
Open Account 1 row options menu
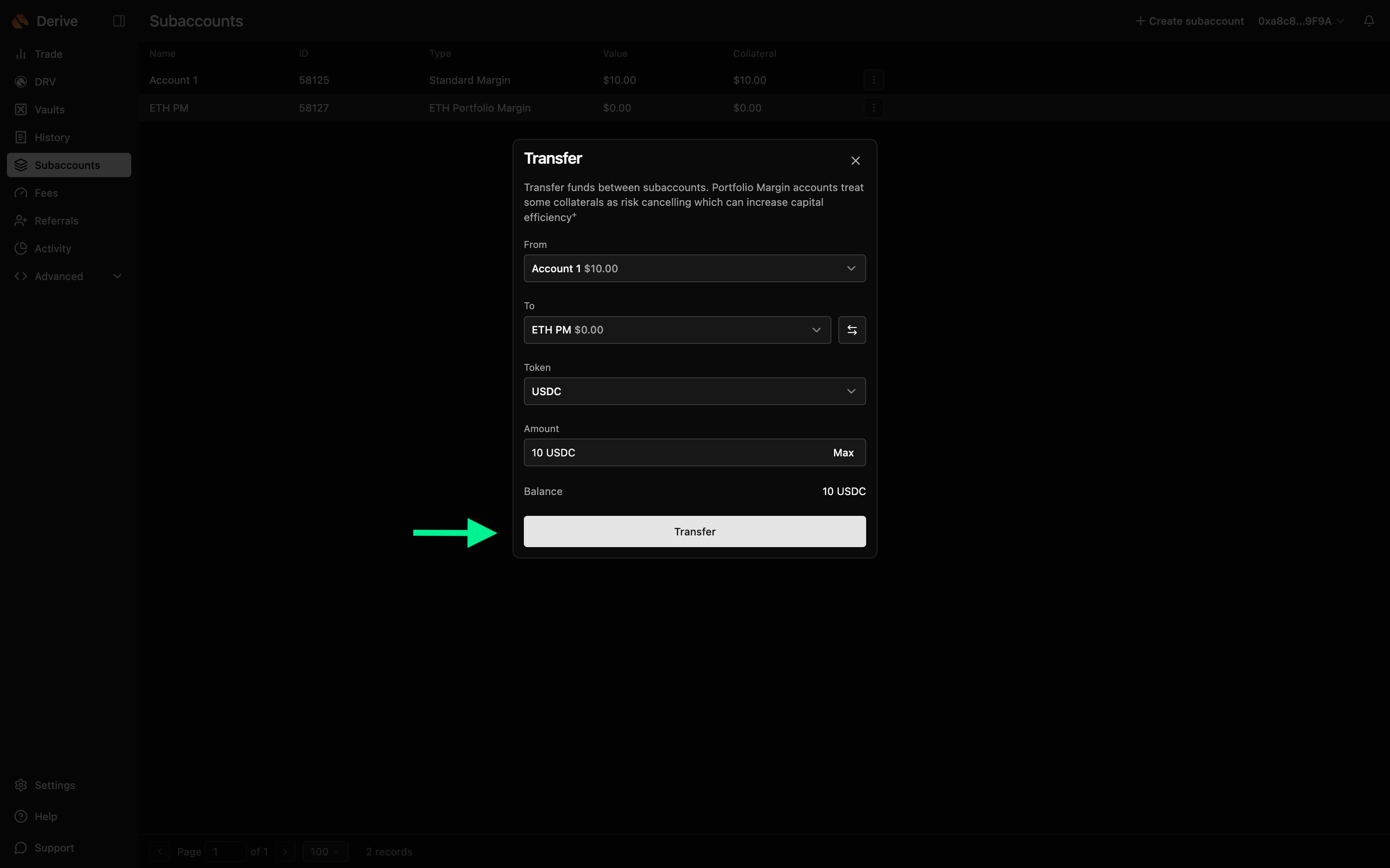click(873, 80)
